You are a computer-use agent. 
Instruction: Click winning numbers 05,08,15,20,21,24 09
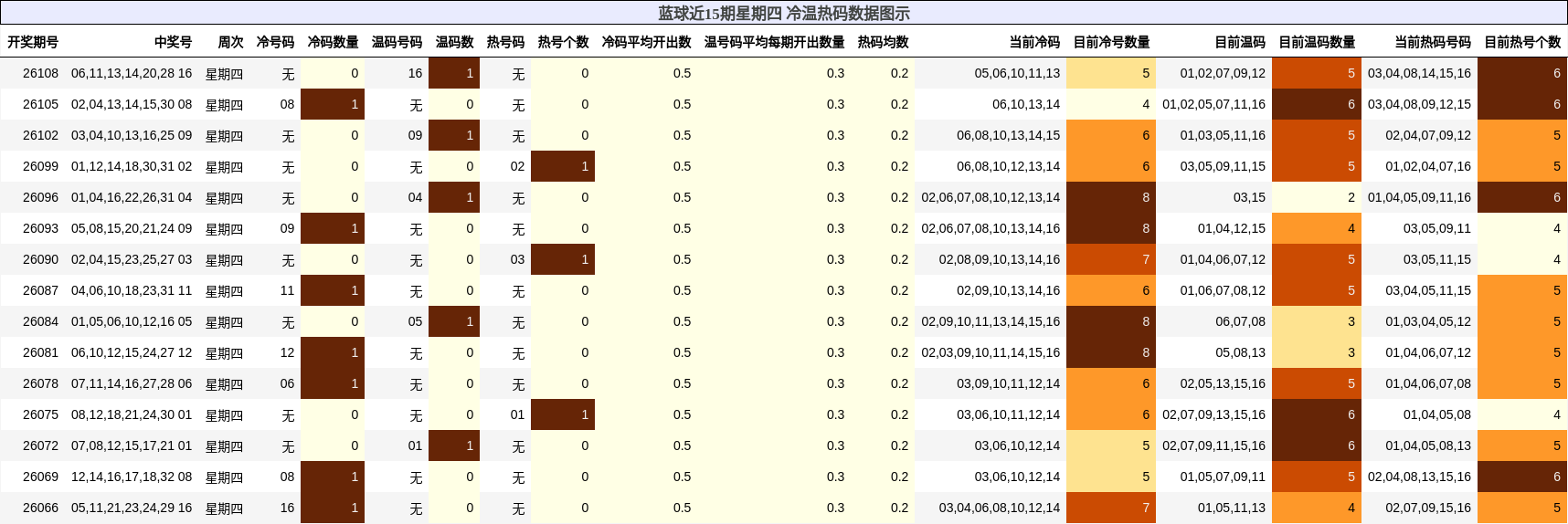(132, 228)
